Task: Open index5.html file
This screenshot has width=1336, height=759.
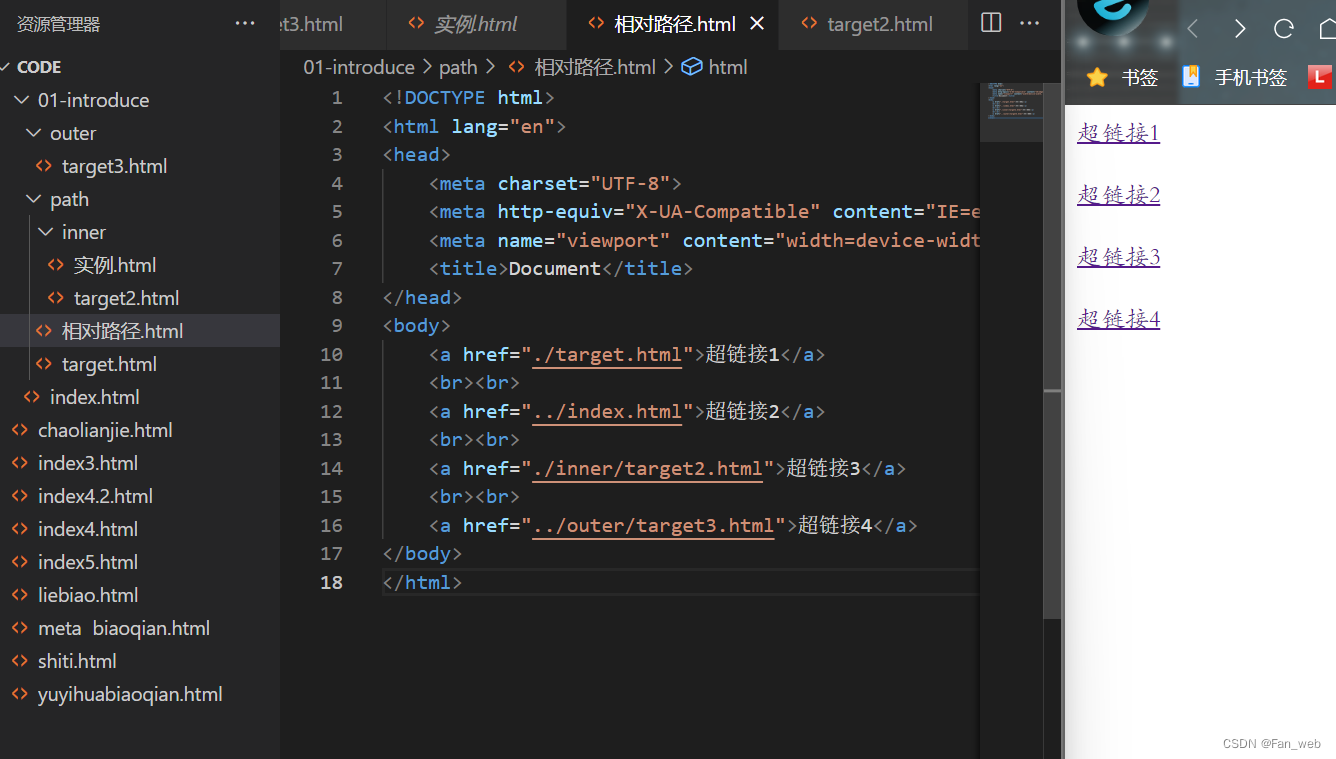Action: pos(88,562)
